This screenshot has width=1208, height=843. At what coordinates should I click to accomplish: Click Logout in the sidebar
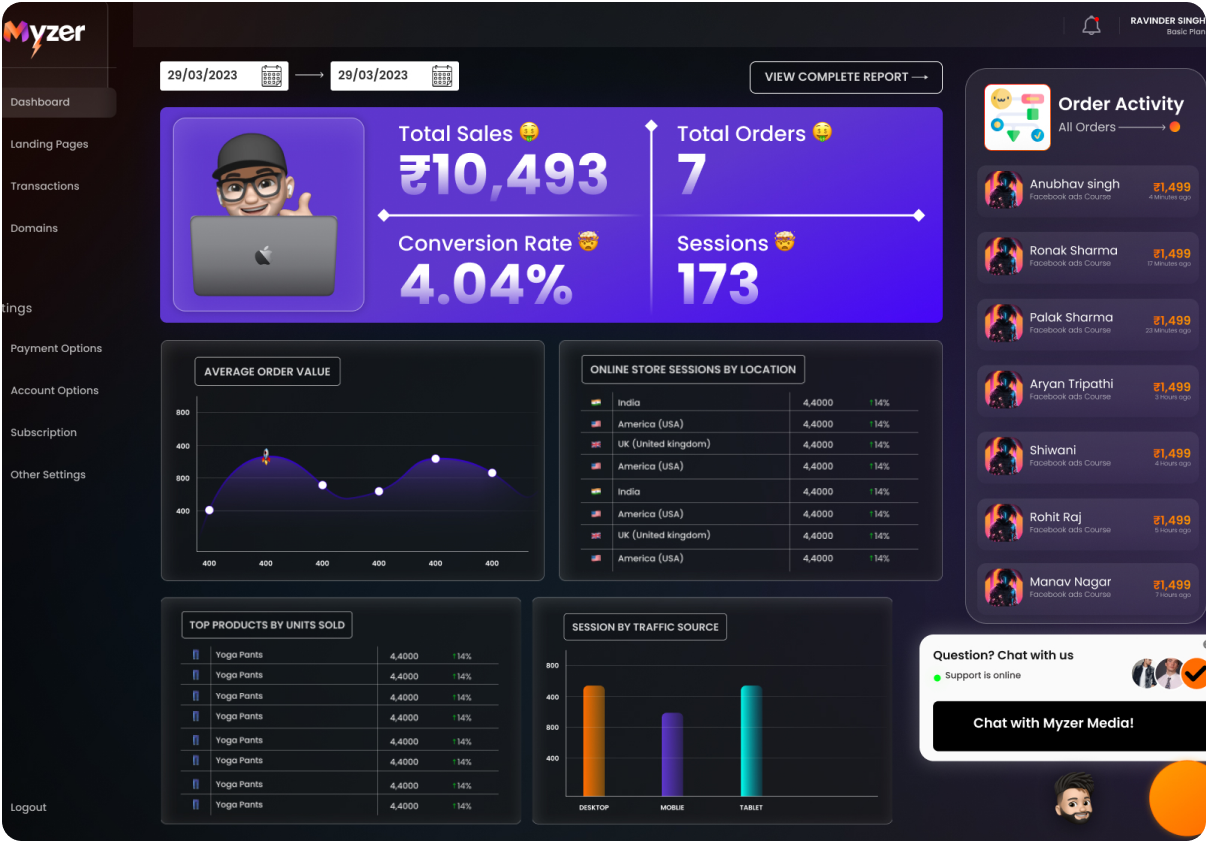point(29,807)
